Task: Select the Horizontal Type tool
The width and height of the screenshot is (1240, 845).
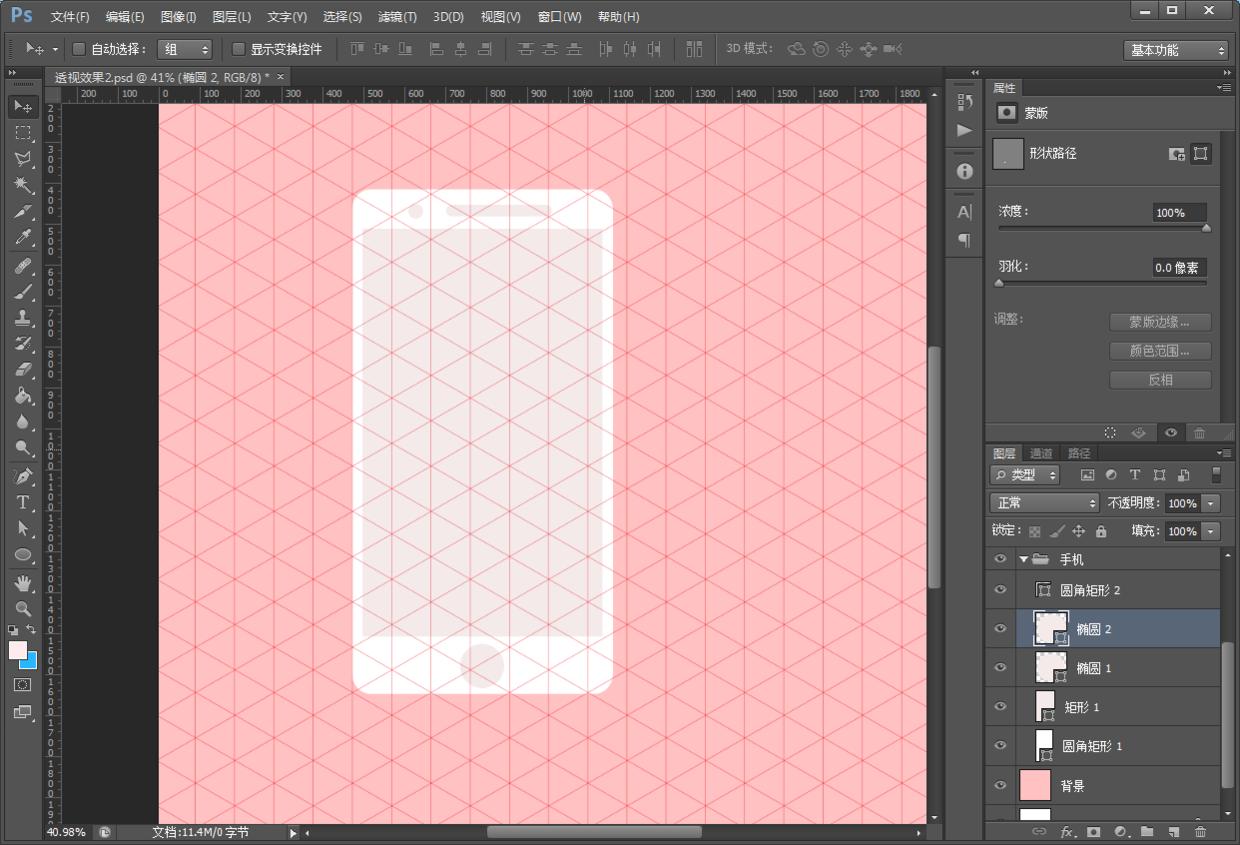Action: click(x=23, y=502)
